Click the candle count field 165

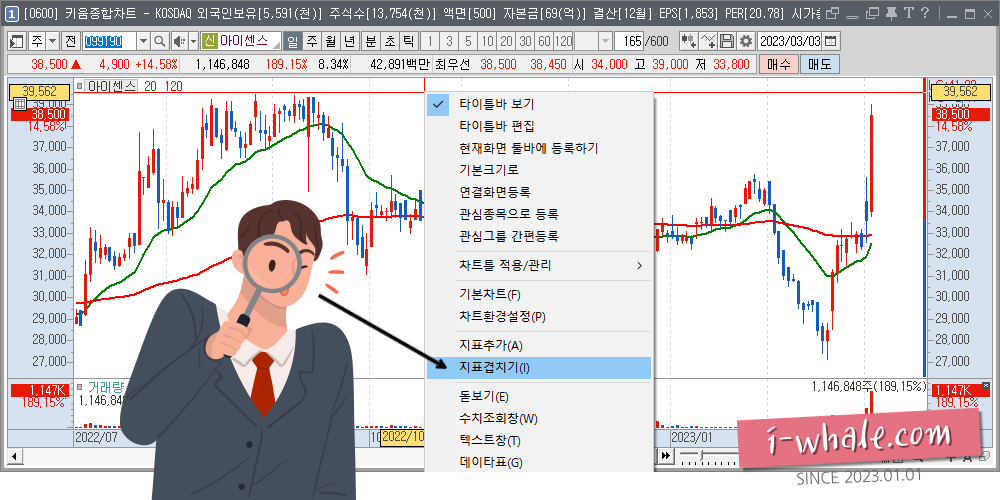pos(629,42)
